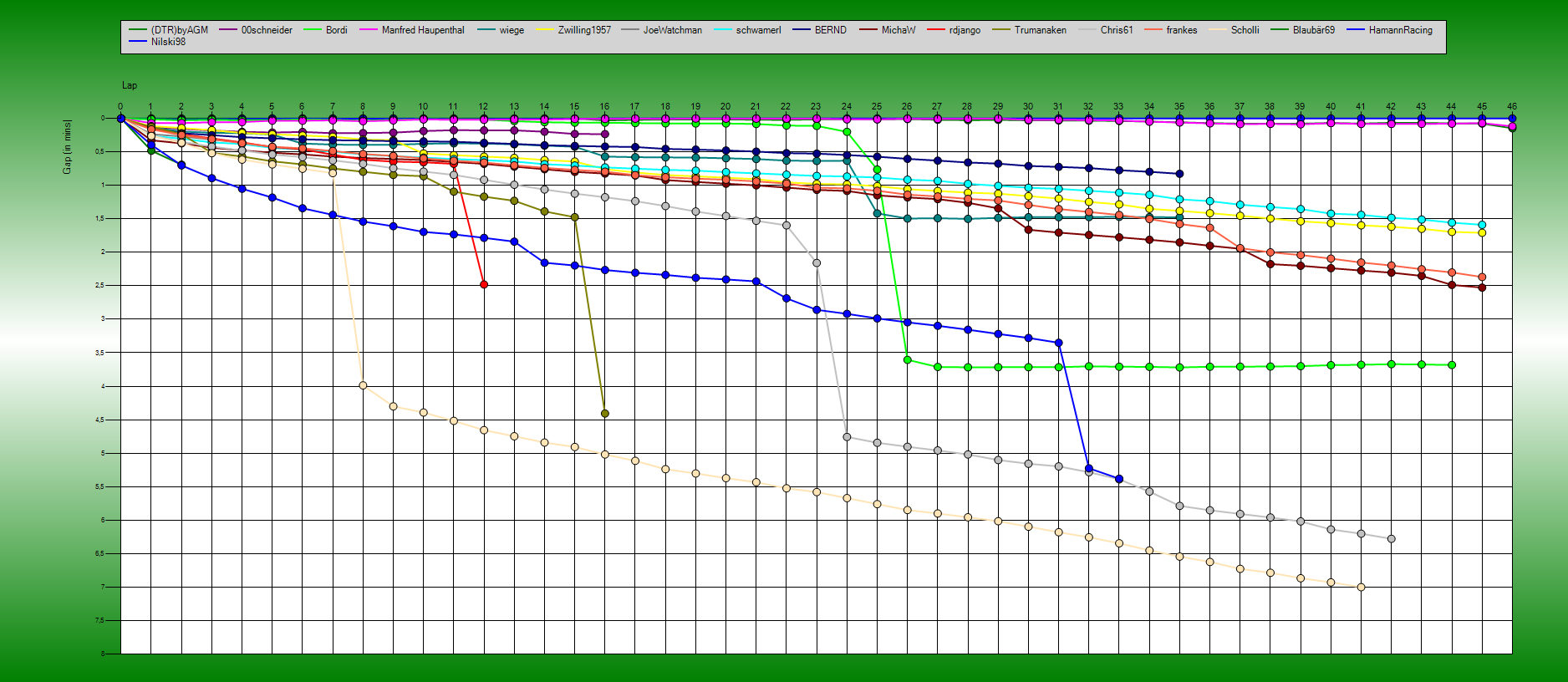
Task: Click the Trumanaken legend label
Action: pyautogui.click(x=1041, y=30)
